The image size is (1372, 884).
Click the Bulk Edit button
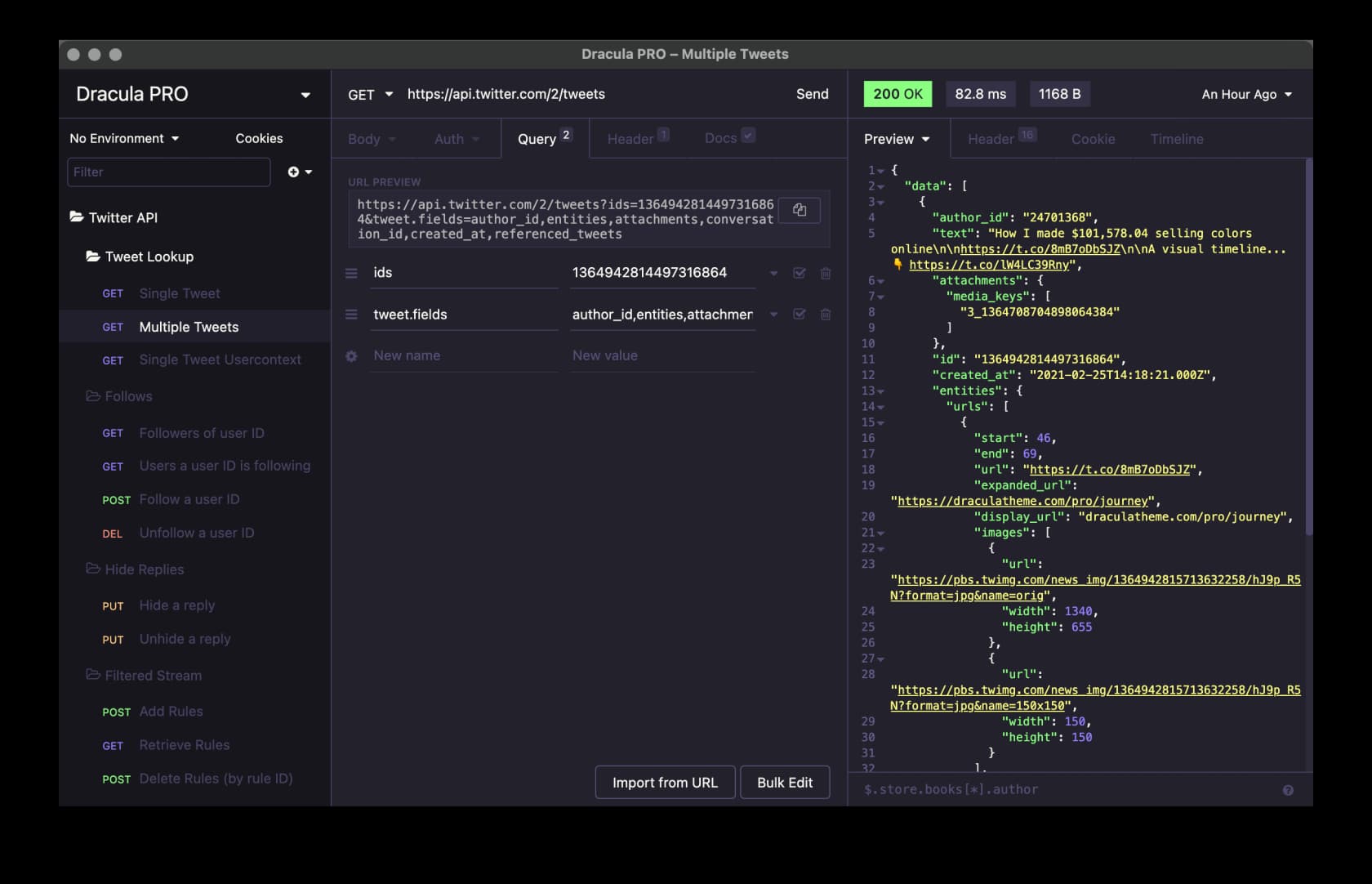[784, 783]
